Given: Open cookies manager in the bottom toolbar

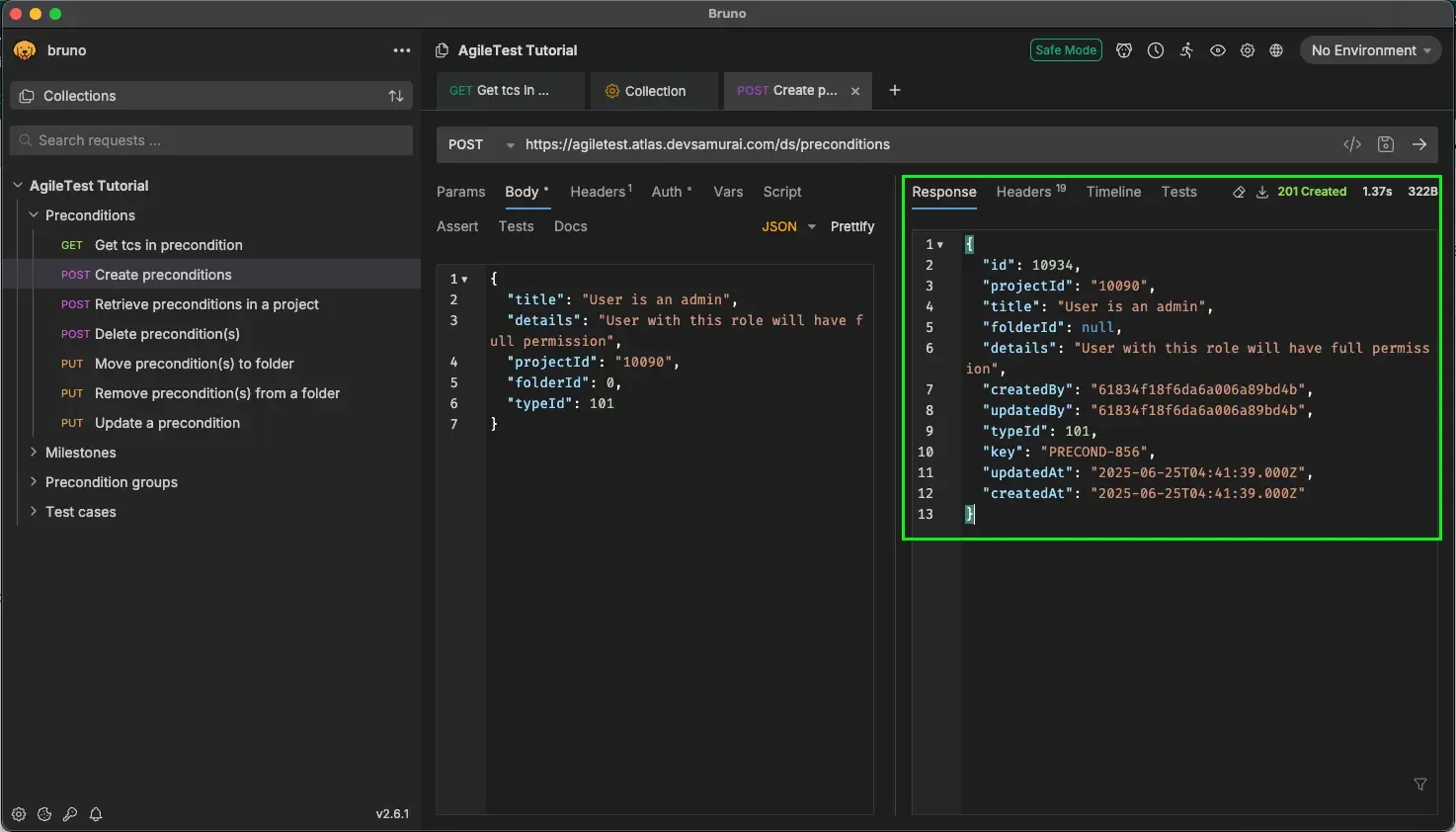Looking at the screenshot, I should coord(43,815).
